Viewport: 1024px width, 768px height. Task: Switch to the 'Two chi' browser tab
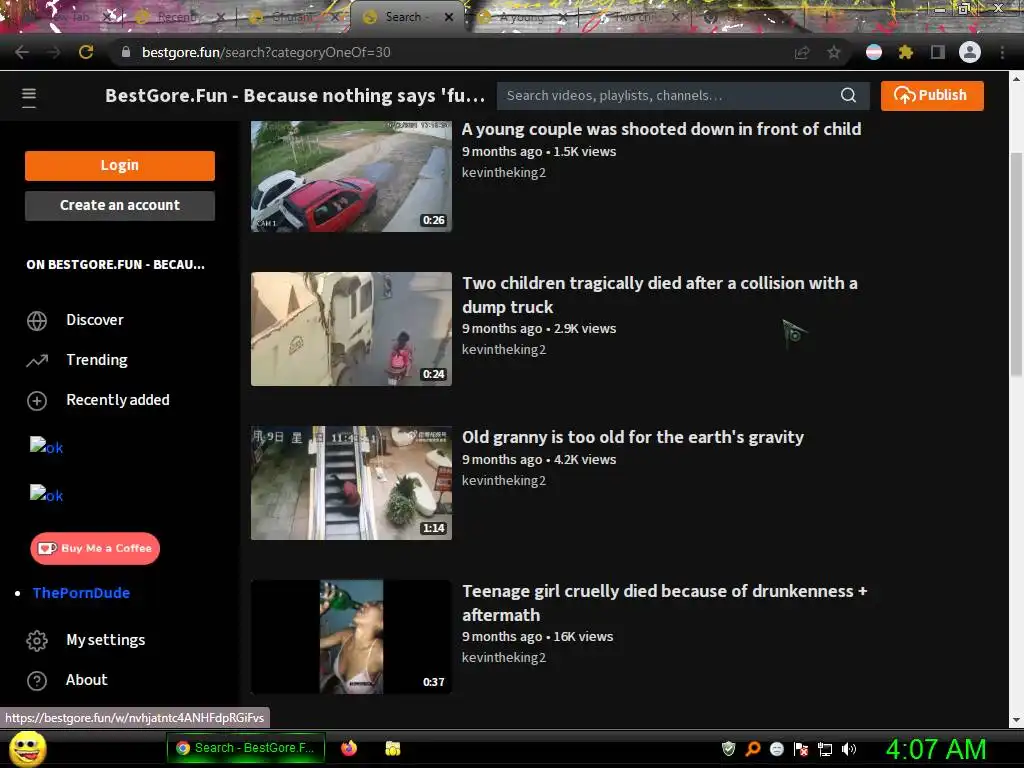click(x=633, y=17)
